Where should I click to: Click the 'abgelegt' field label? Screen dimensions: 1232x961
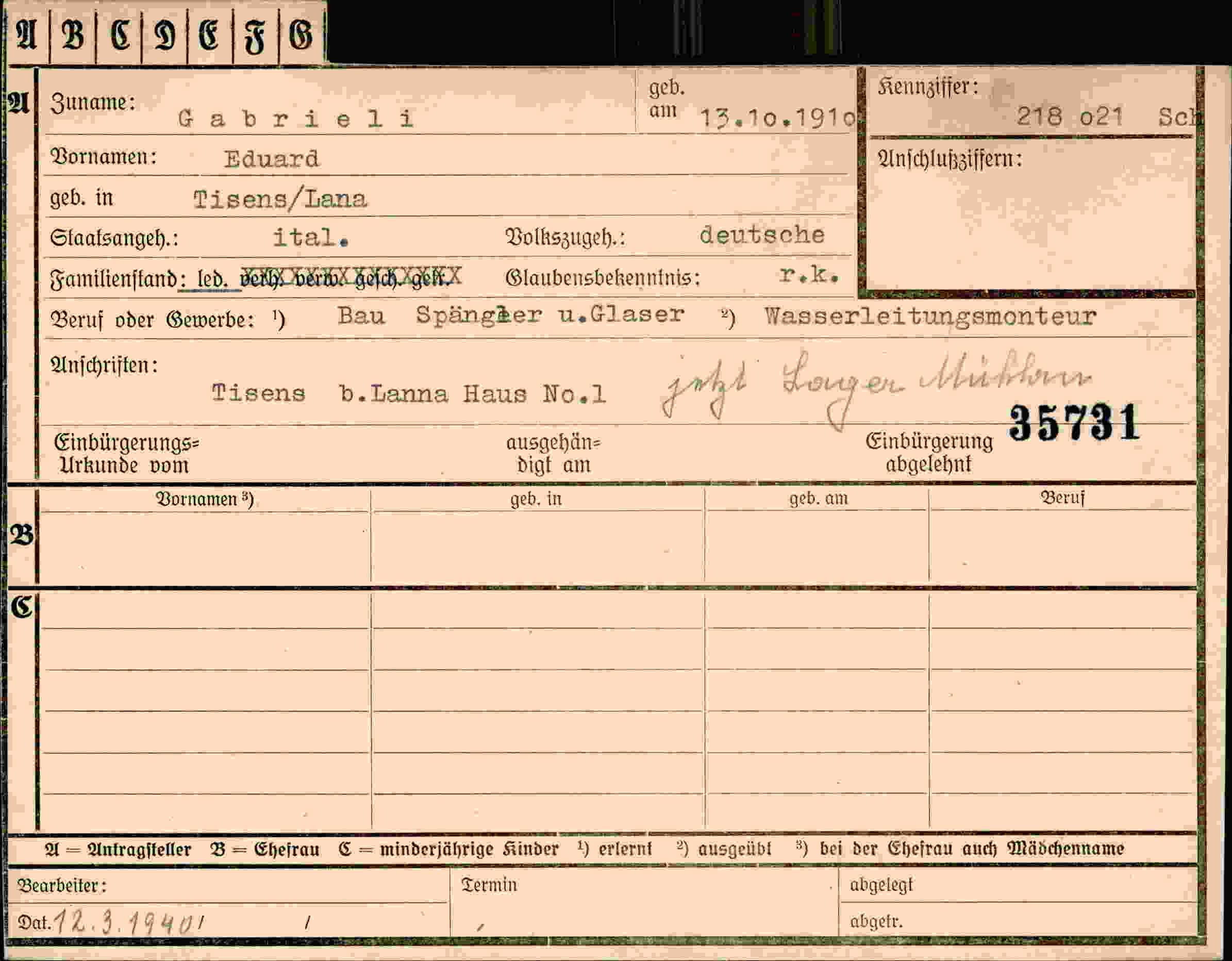point(881,885)
